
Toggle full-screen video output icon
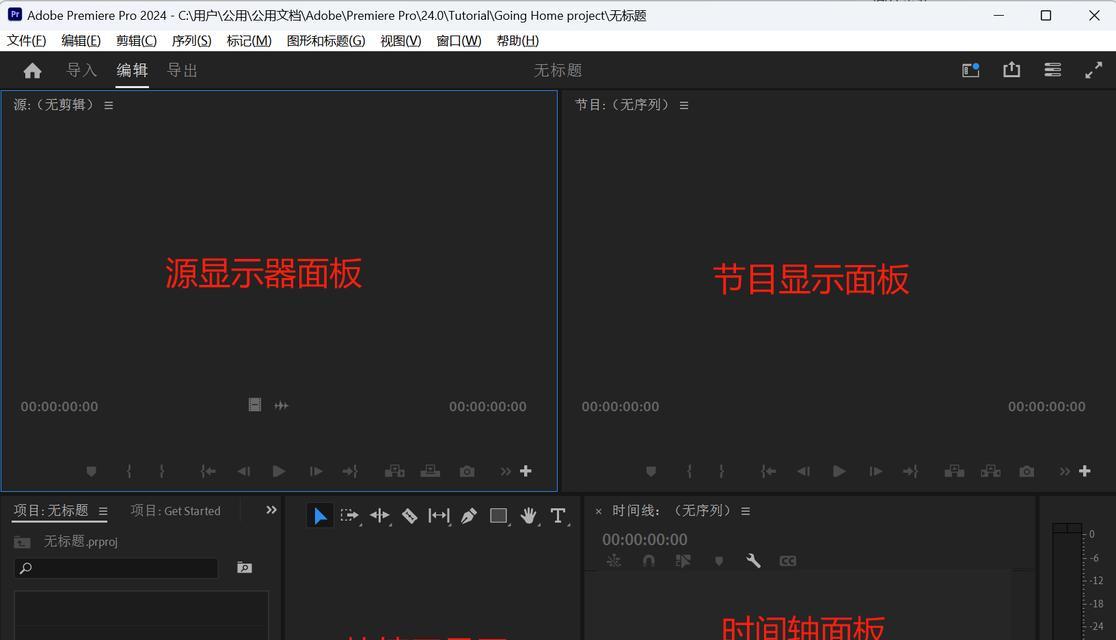pyautogui.click(x=1093, y=70)
